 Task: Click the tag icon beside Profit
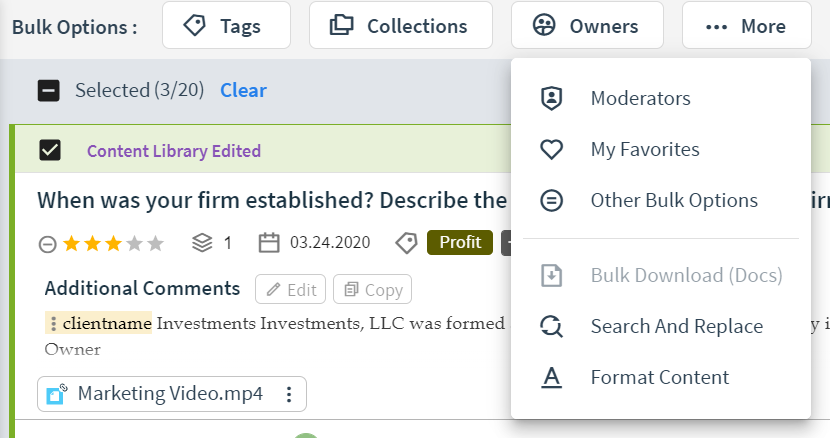(x=407, y=243)
